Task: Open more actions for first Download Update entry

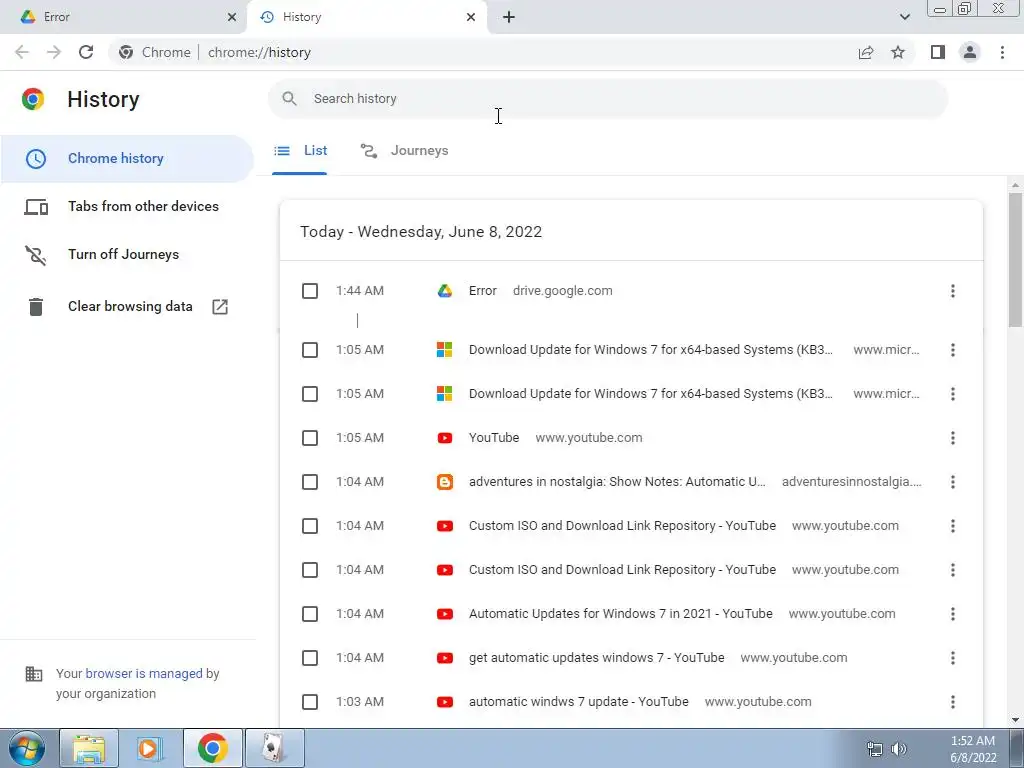Action: point(953,350)
